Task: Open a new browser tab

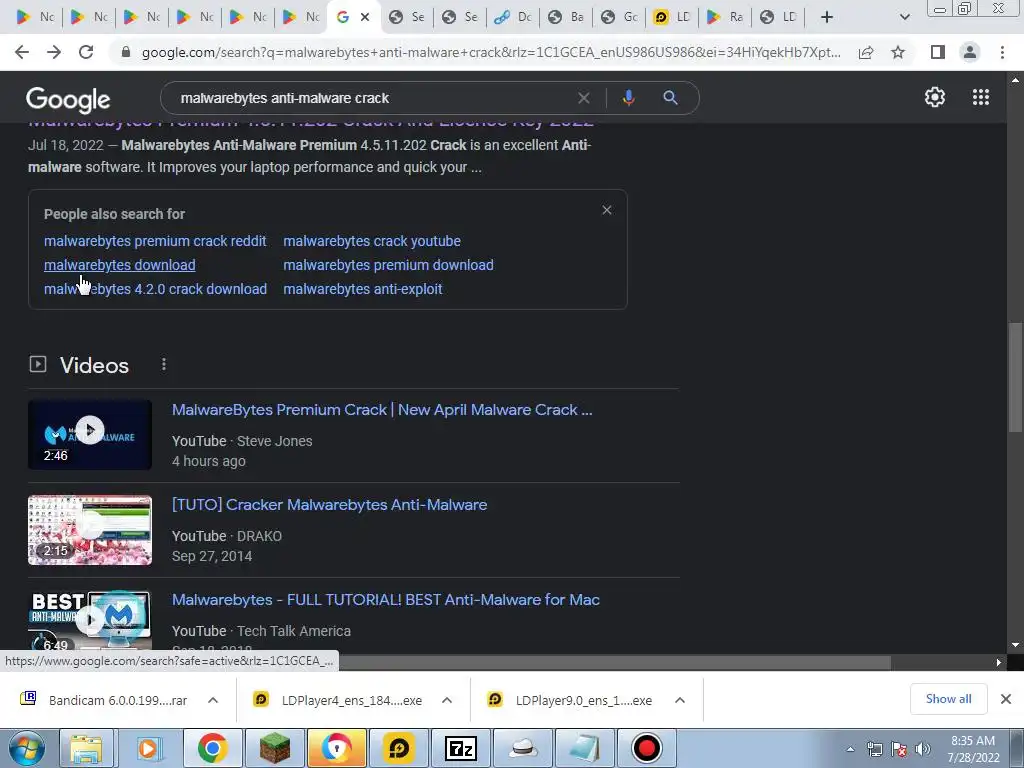Action: pos(827,17)
